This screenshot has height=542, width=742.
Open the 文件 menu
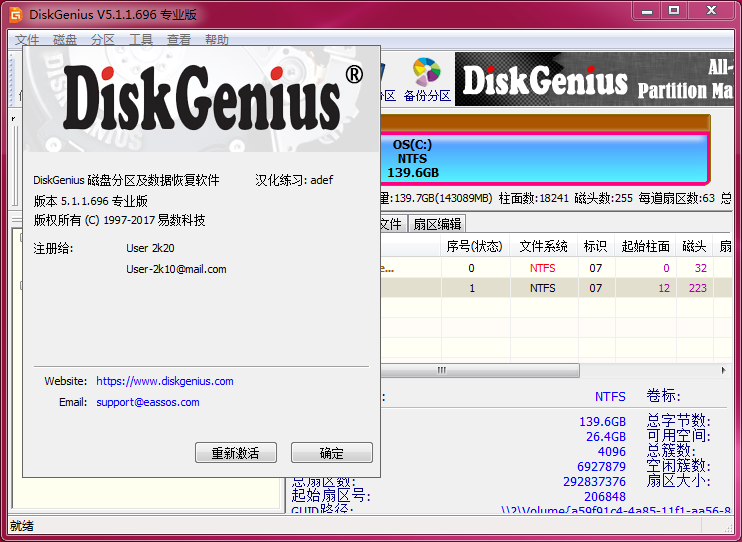[26, 39]
